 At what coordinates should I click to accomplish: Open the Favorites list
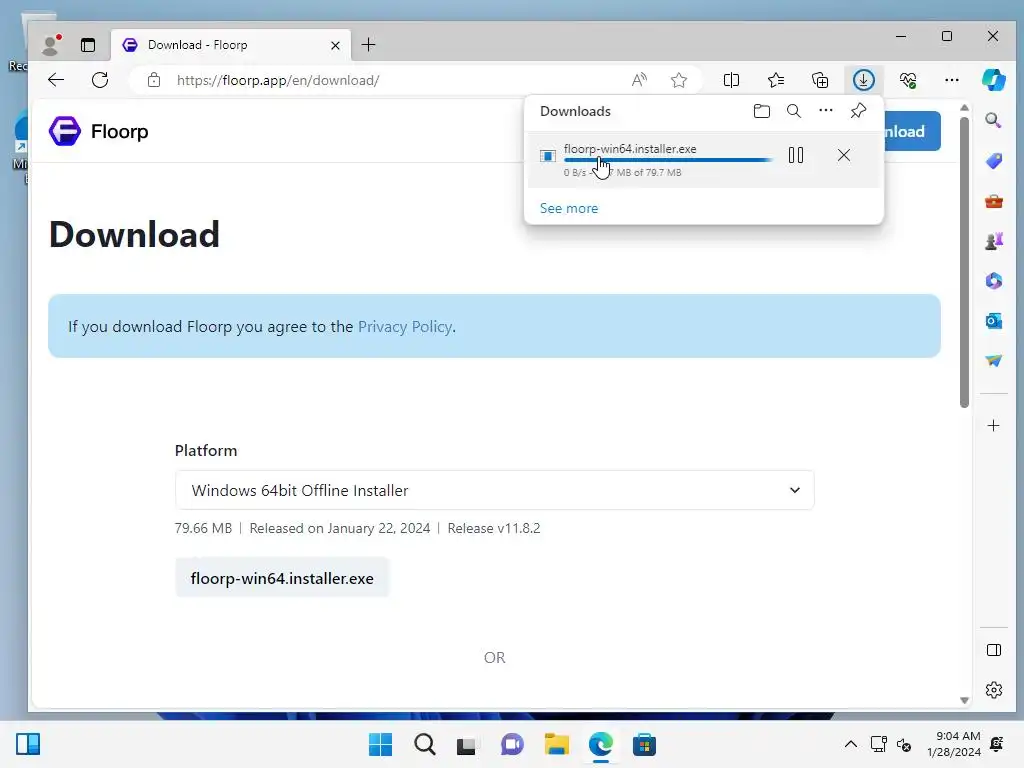[x=776, y=80]
